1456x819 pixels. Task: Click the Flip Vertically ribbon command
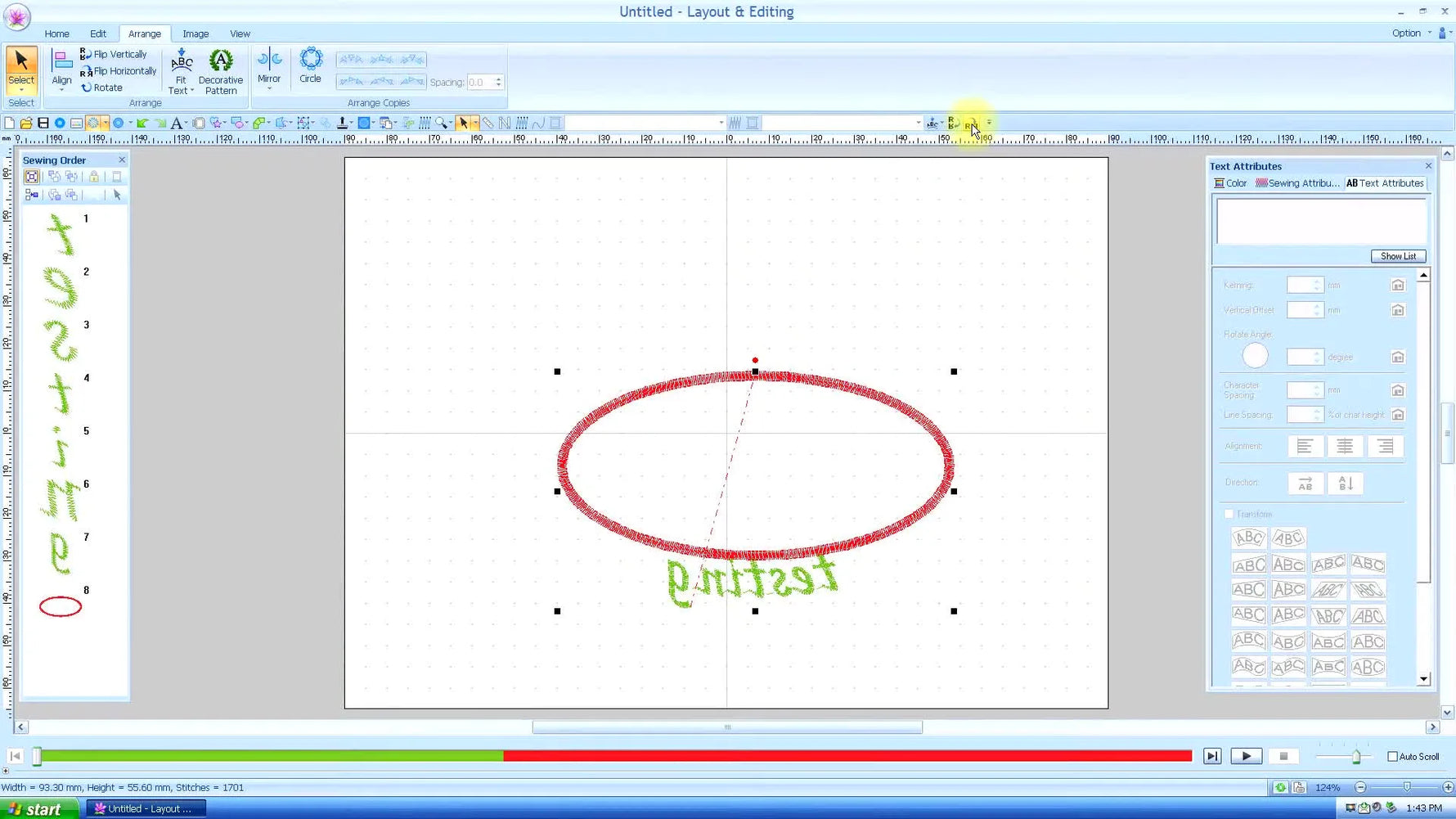[x=114, y=54]
